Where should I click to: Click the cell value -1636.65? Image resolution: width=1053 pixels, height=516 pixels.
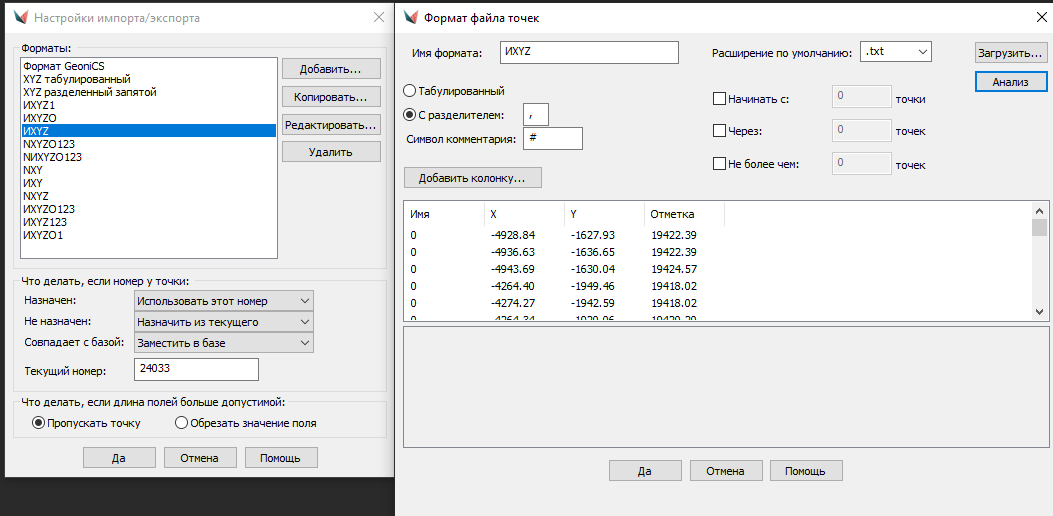(593, 252)
